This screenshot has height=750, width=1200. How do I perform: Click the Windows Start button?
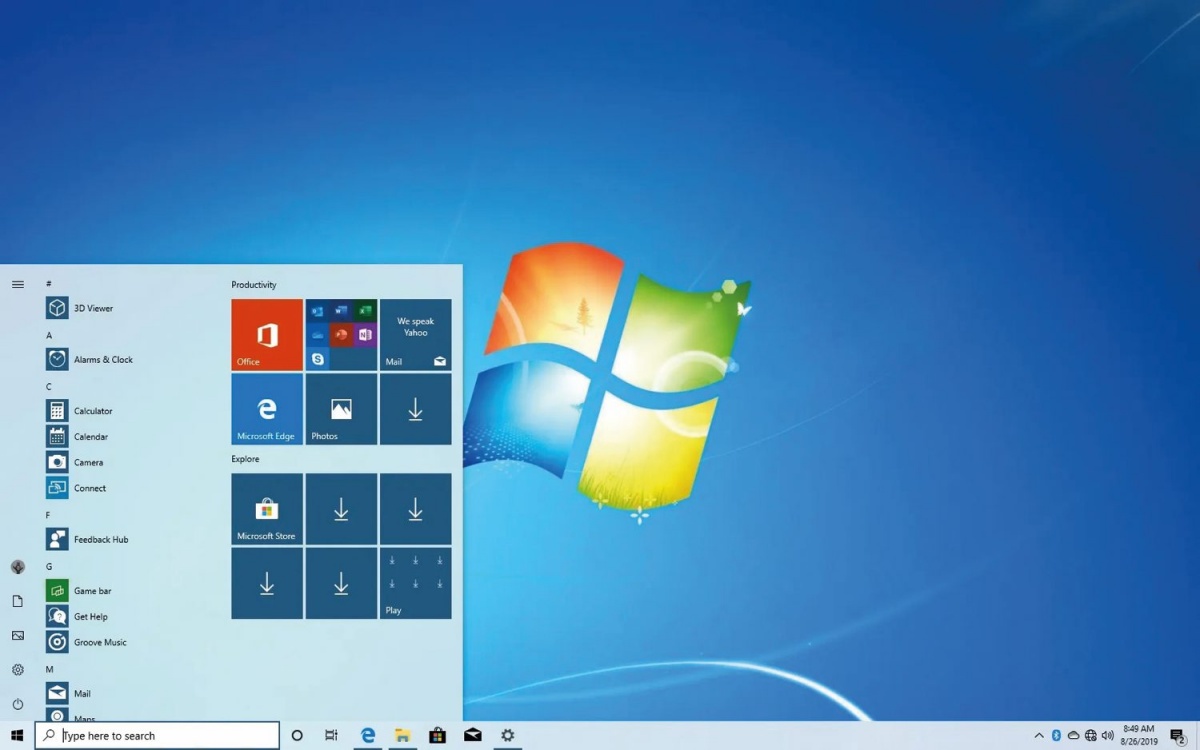(x=17, y=736)
